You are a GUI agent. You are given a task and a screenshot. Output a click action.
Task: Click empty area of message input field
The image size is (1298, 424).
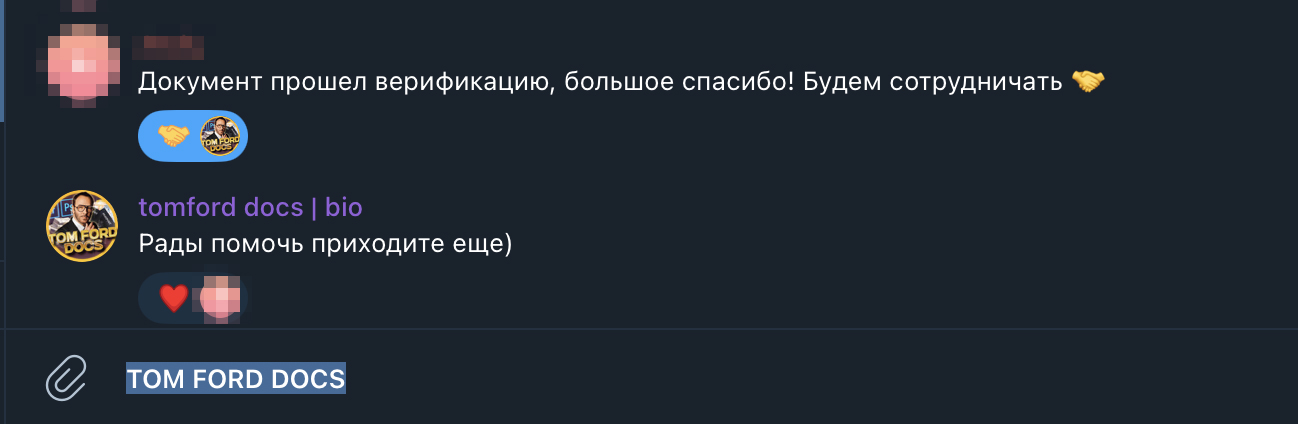pos(800,379)
